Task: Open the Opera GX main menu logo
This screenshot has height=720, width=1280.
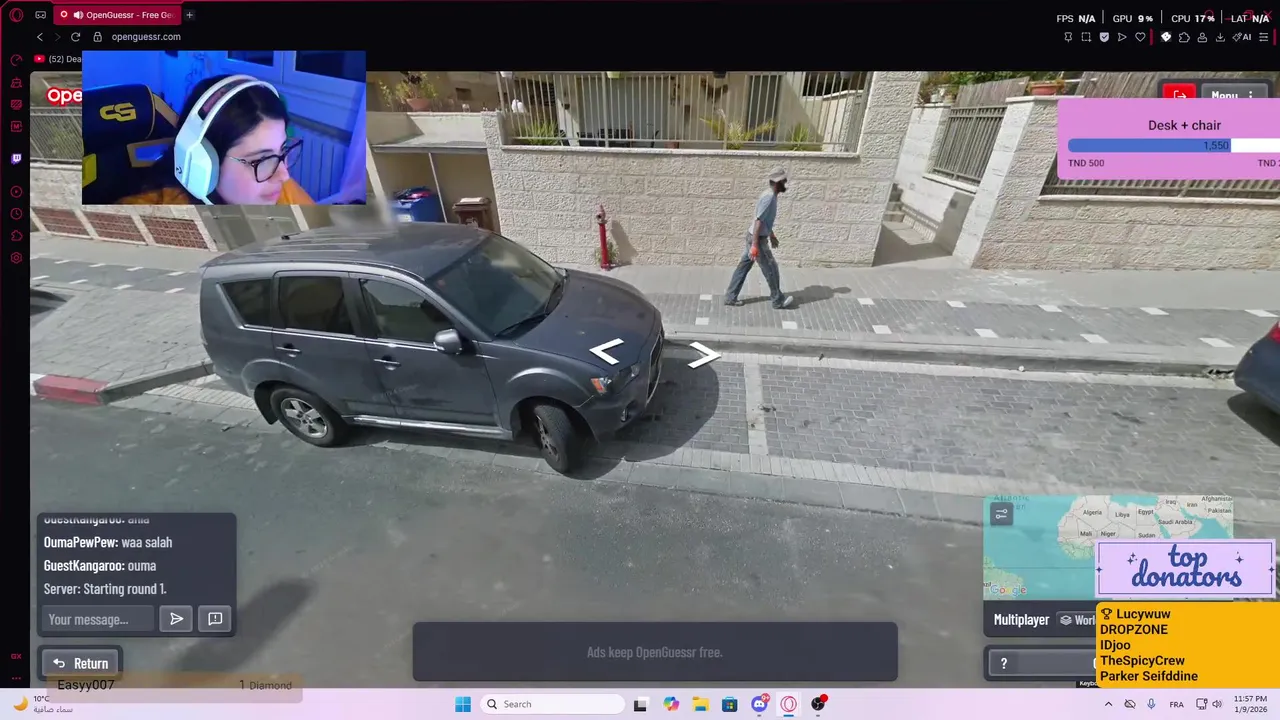Action: click(x=16, y=15)
